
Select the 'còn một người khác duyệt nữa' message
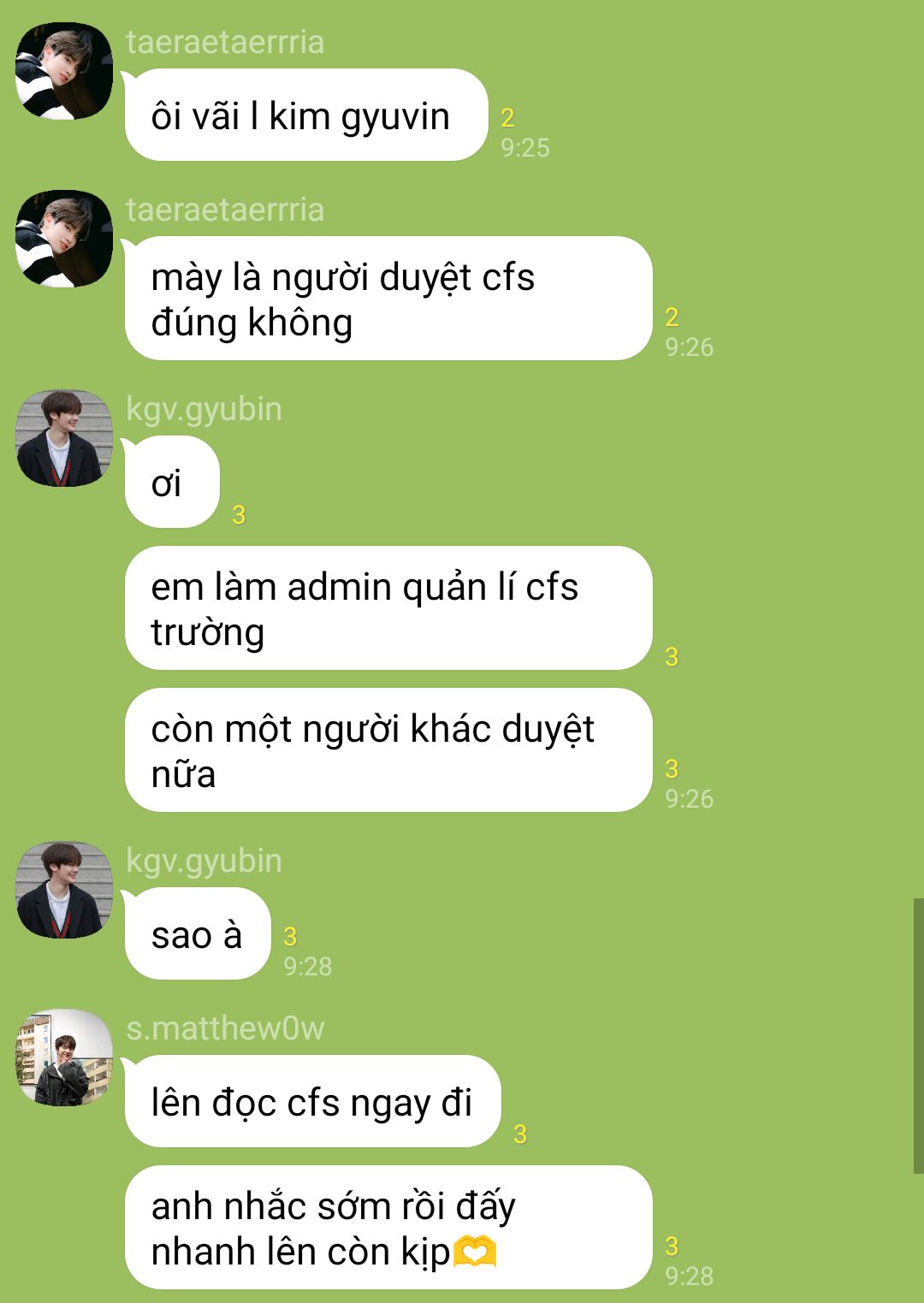click(x=388, y=750)
